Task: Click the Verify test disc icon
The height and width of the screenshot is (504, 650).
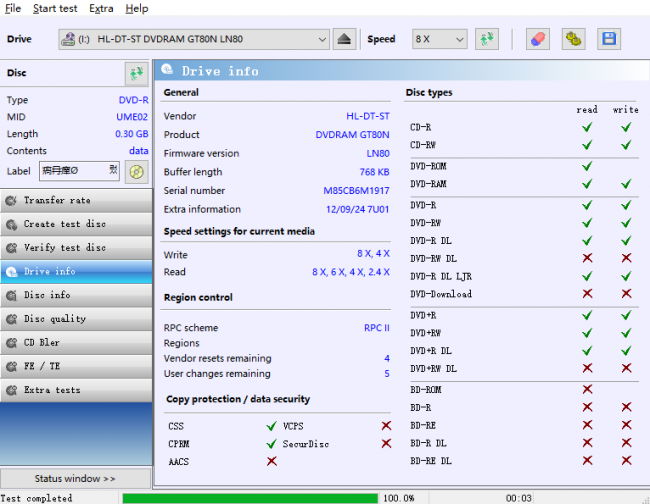Action: [11, 248]
